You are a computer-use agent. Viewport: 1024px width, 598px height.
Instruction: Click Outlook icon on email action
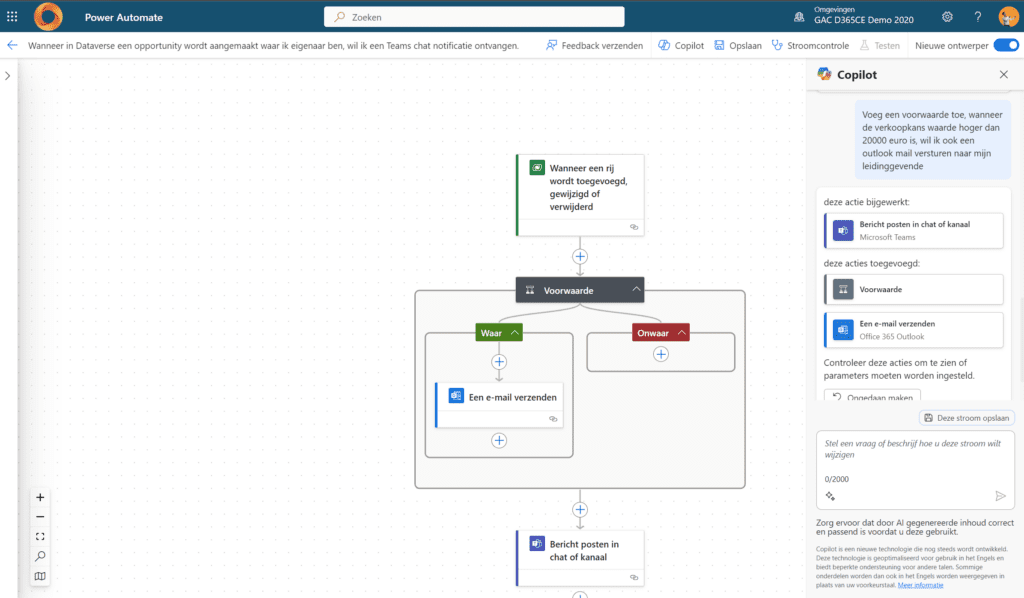(456, 396)
